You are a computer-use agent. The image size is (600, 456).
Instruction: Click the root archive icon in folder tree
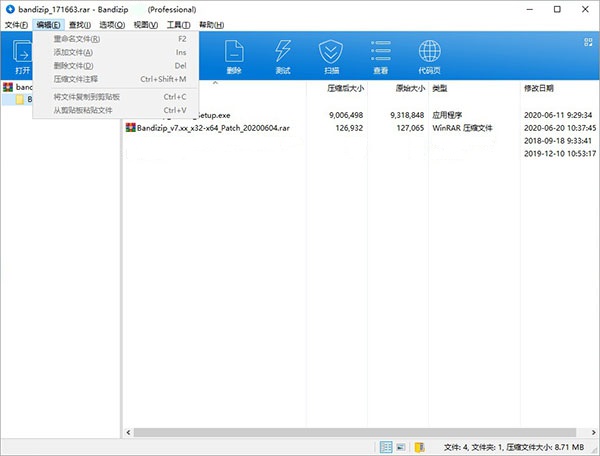tap(8, 87)
